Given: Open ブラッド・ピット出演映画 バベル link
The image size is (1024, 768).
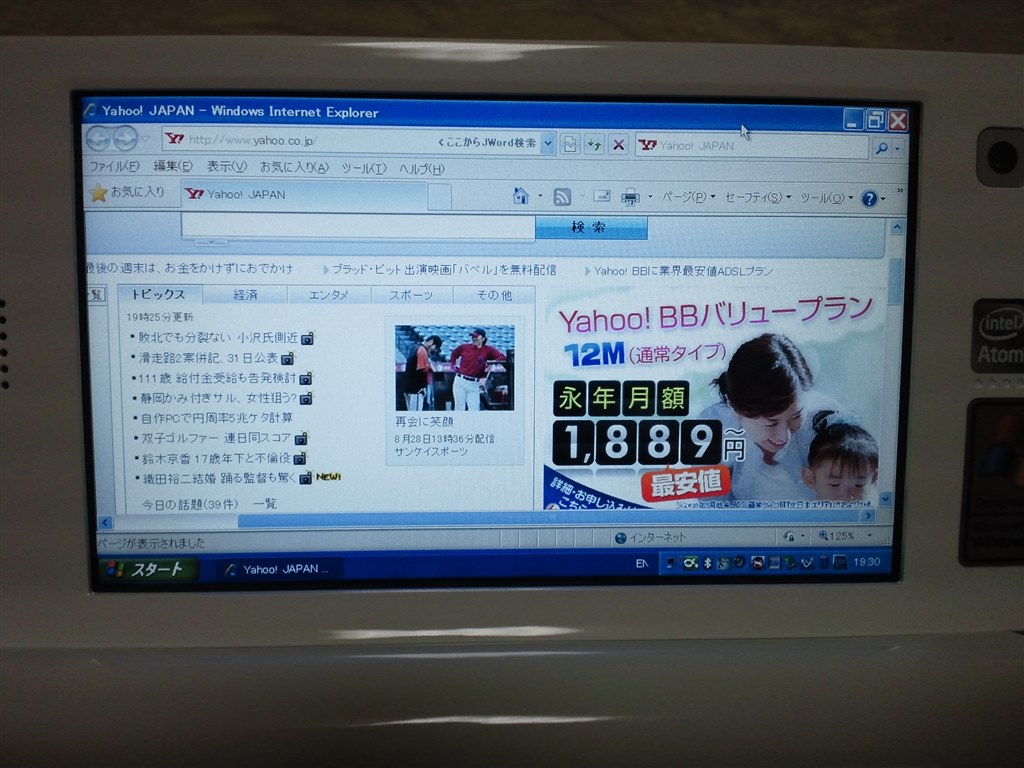Looking at the screenshot, I should 443,269.
